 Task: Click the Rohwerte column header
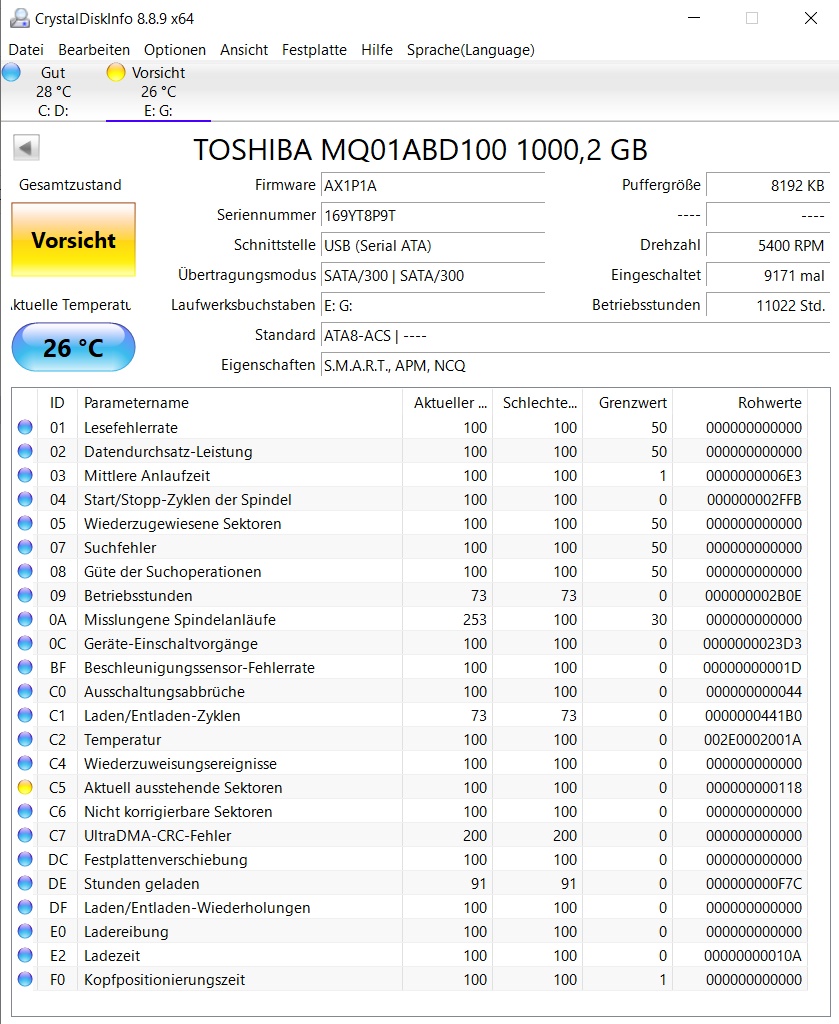[x=739, y=402]
